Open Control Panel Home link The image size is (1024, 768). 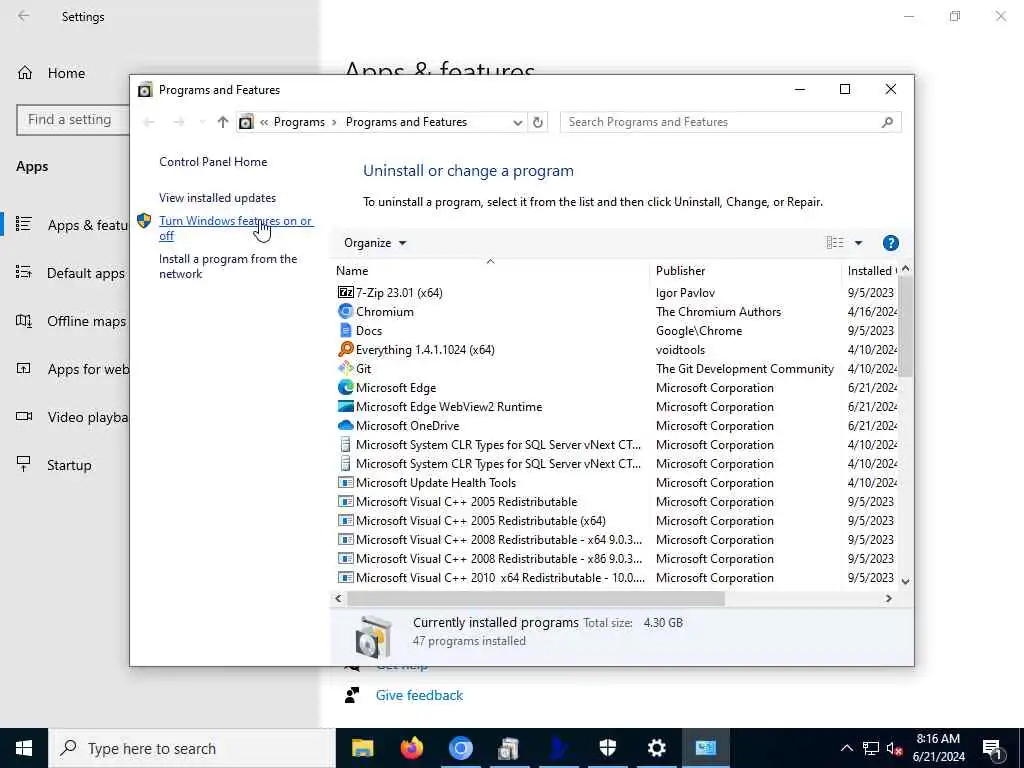[x=213, y=162]
